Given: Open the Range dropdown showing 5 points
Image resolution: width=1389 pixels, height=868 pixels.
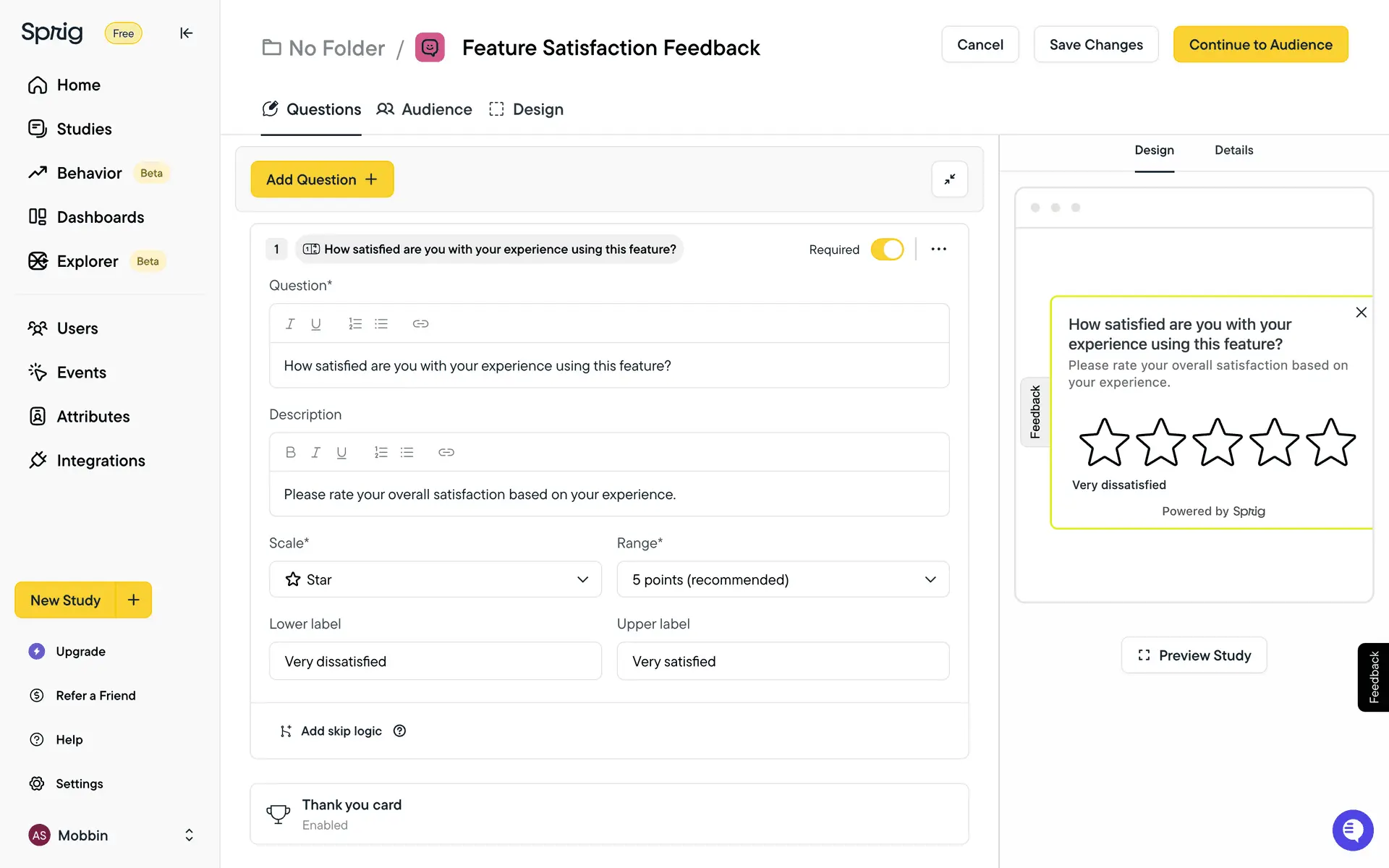Looking at the screenshot, I should (x=783, y=579).
